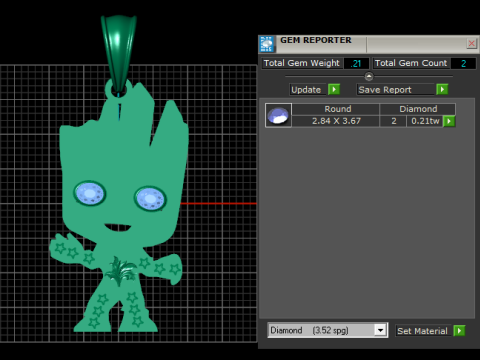Click the green arrow next to Save Report
The width and height of the screenshot is (480, 360).
(442, 89)
